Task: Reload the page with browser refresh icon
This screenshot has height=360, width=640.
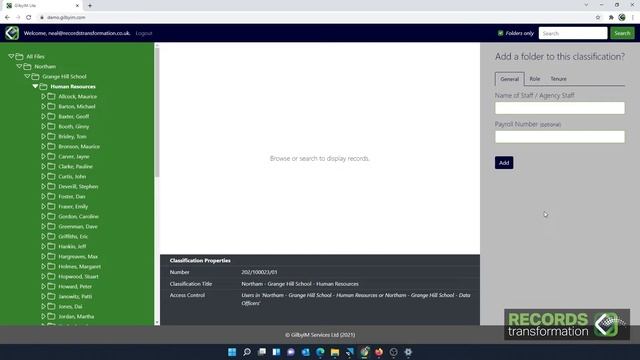Action: click(x=29, y=18)
